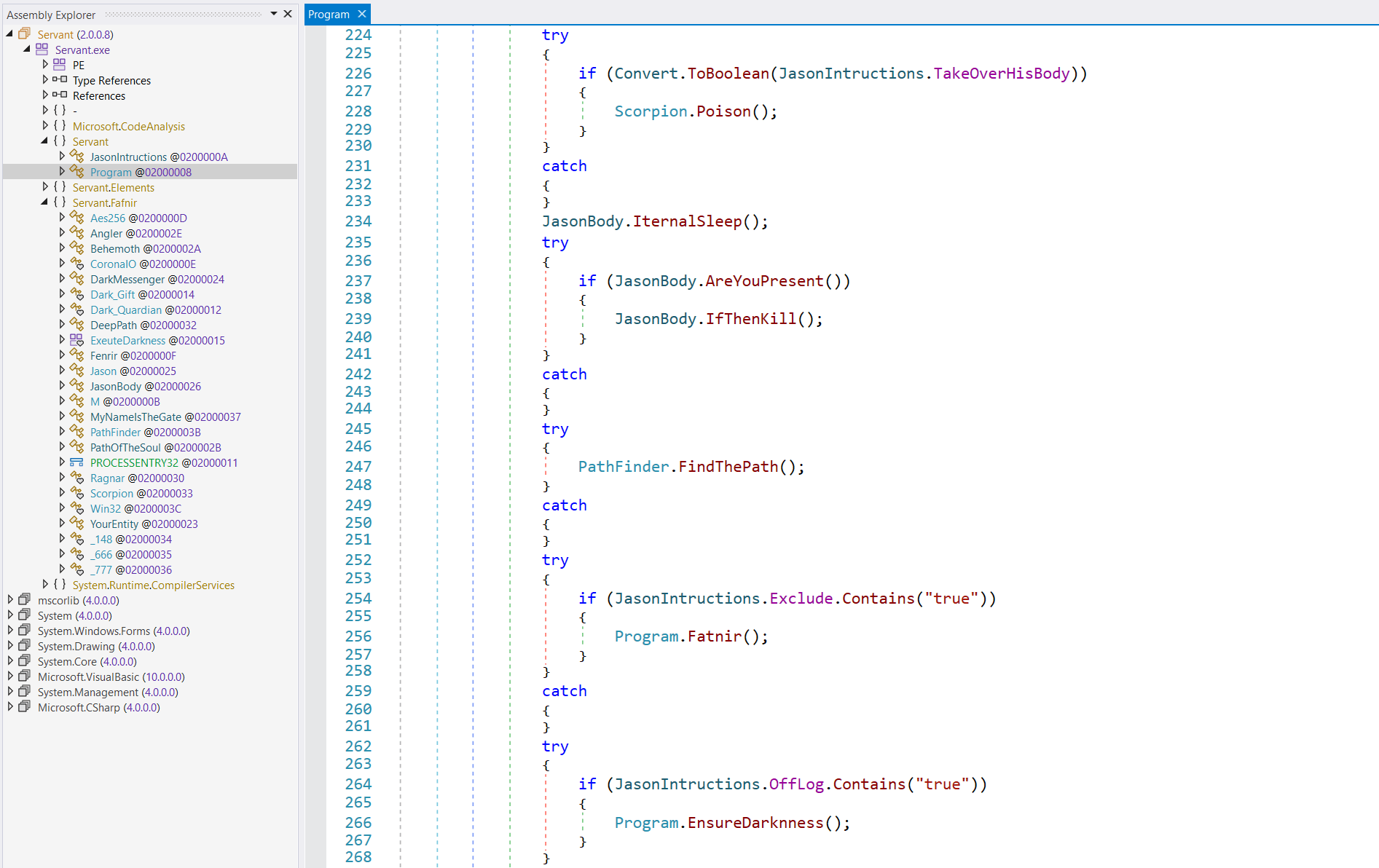The image size is (1379, 868).
Task: Select PathOfTheSoul class in tree
Action: [155, 447]
